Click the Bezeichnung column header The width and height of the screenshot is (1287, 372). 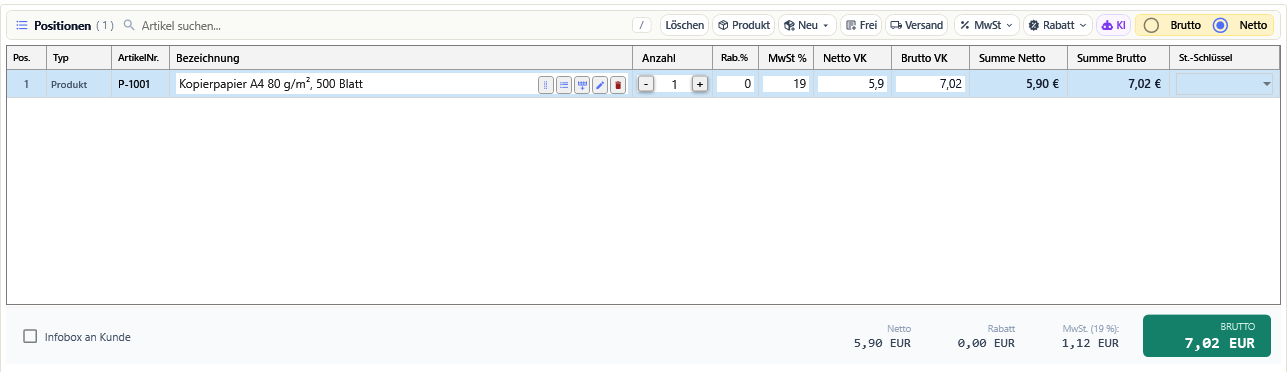coord(401,58)
